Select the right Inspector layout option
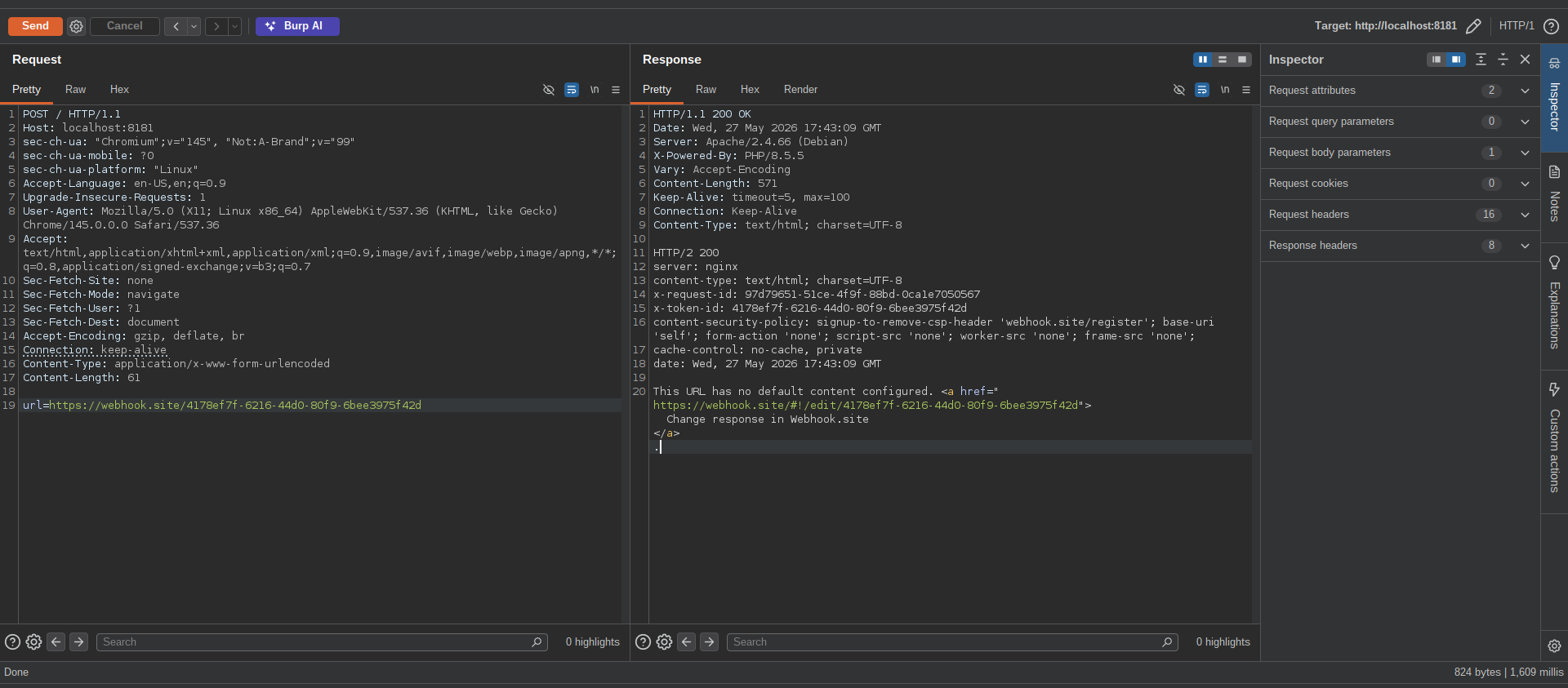 pyautogui.click(x=1456, y=60)
